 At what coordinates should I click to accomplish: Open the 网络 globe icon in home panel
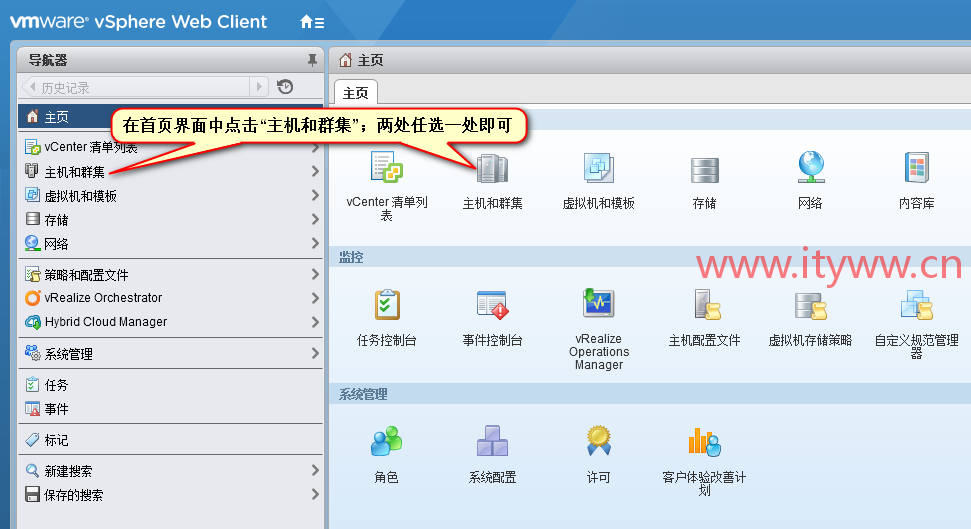[811, 167]
